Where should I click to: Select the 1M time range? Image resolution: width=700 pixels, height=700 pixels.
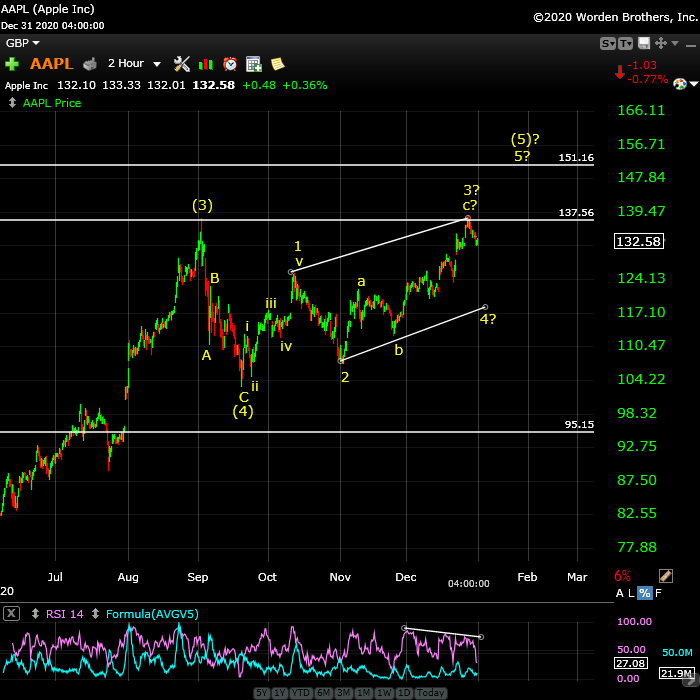click(x=363, y=692)
